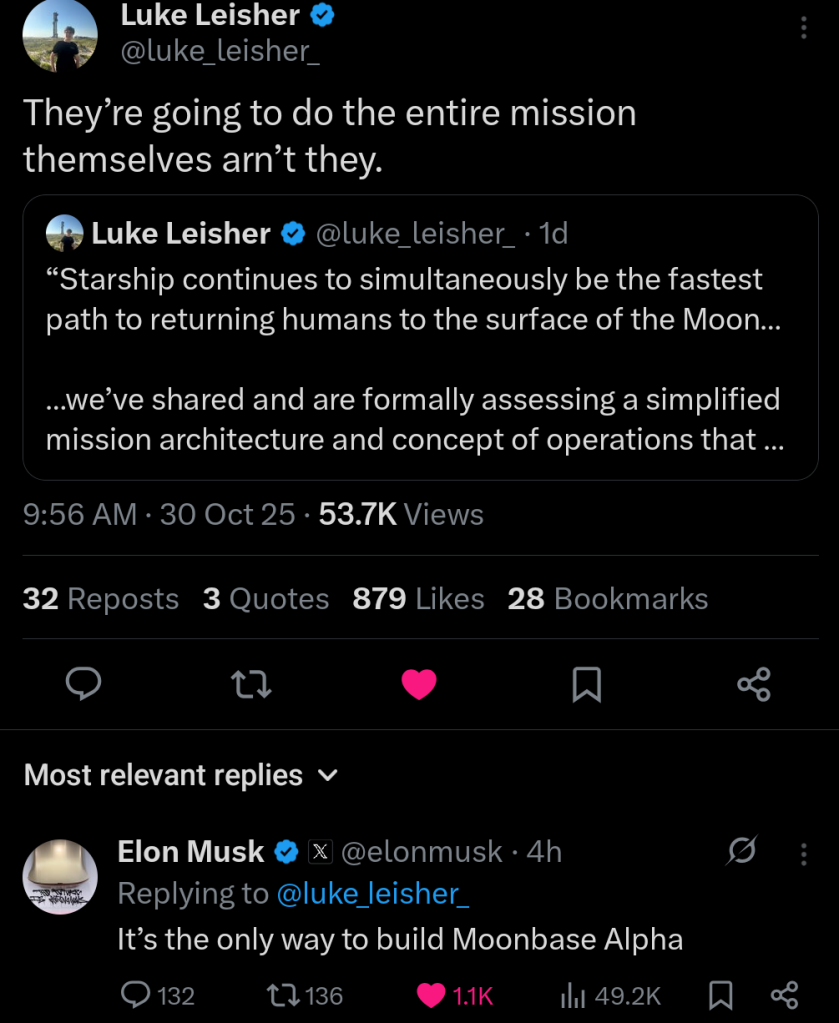Open the @luke_leisher_ mention link
This screenshot has height=1023, width=839.
(372, 894)
